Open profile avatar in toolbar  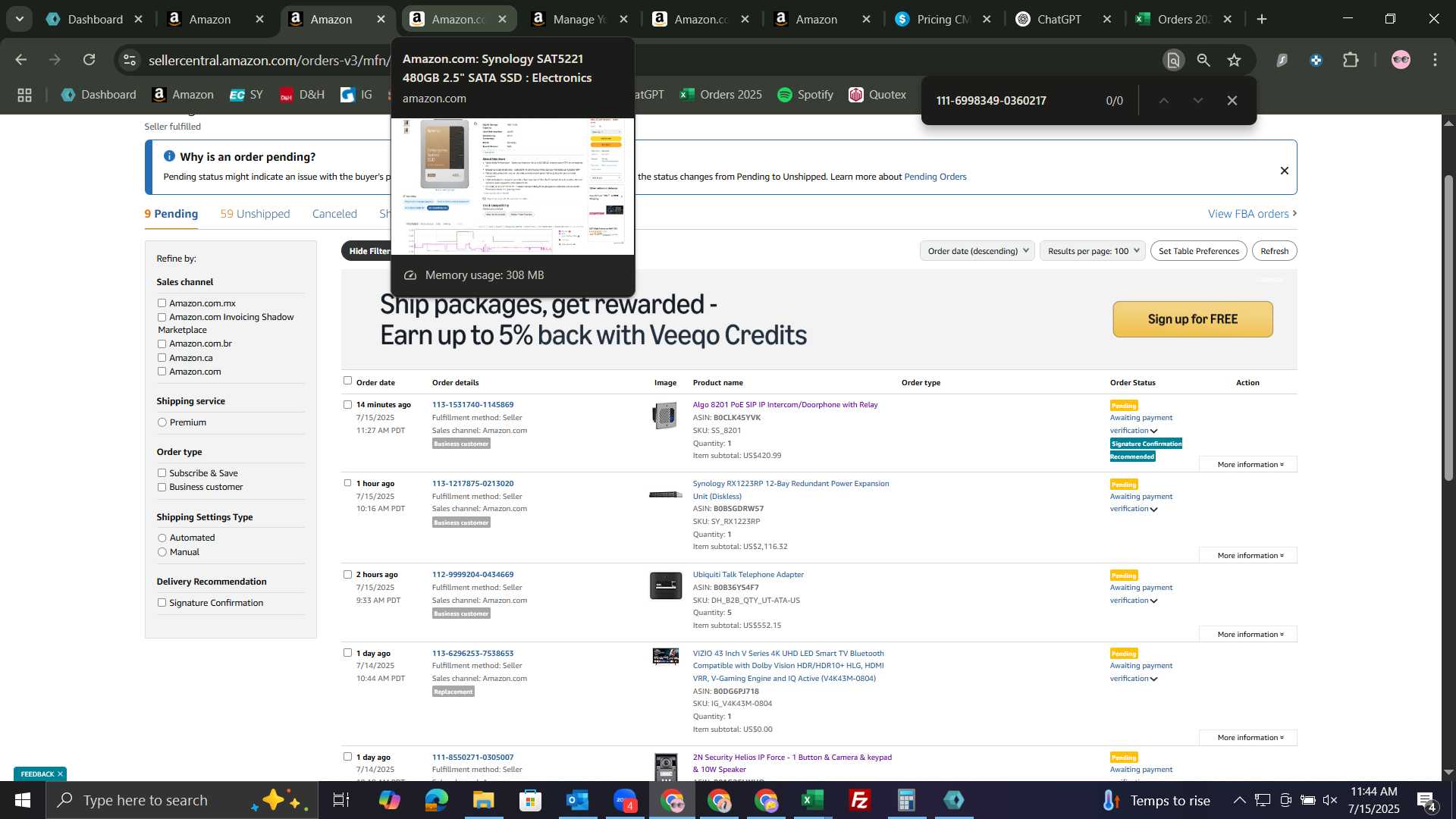1401,60
